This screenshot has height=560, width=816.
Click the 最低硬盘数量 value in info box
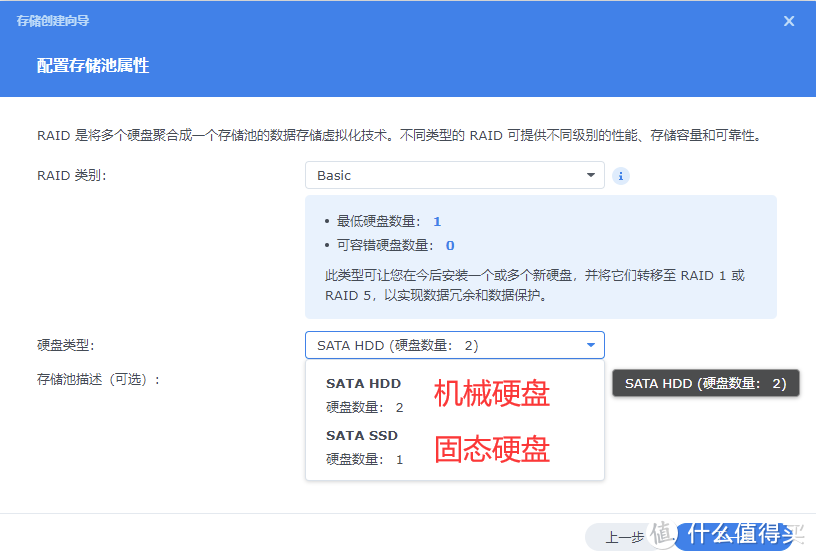[x=437, y=221]
